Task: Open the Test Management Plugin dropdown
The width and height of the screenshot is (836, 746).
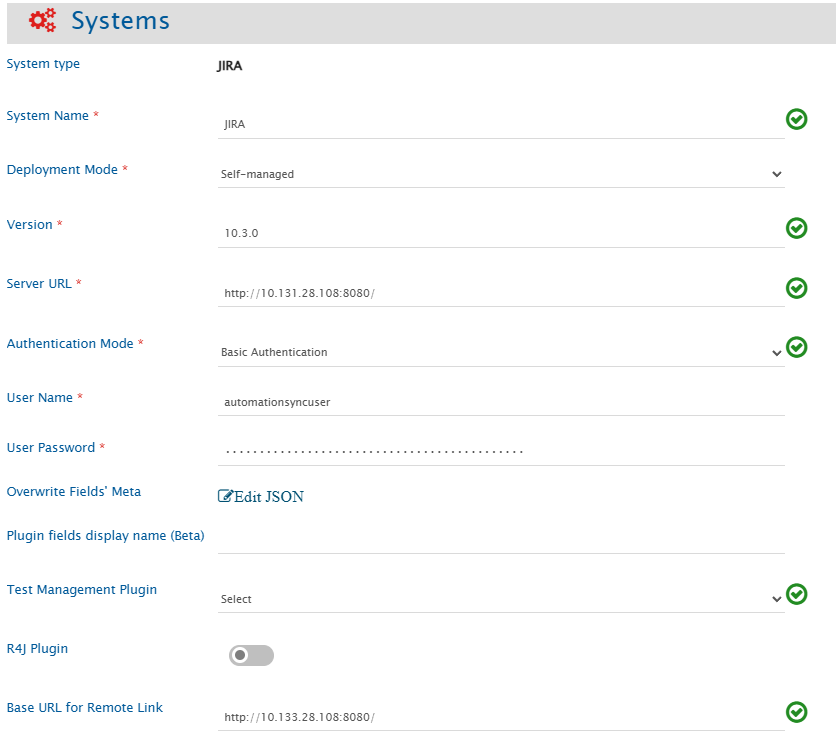Action: [500, 599]
